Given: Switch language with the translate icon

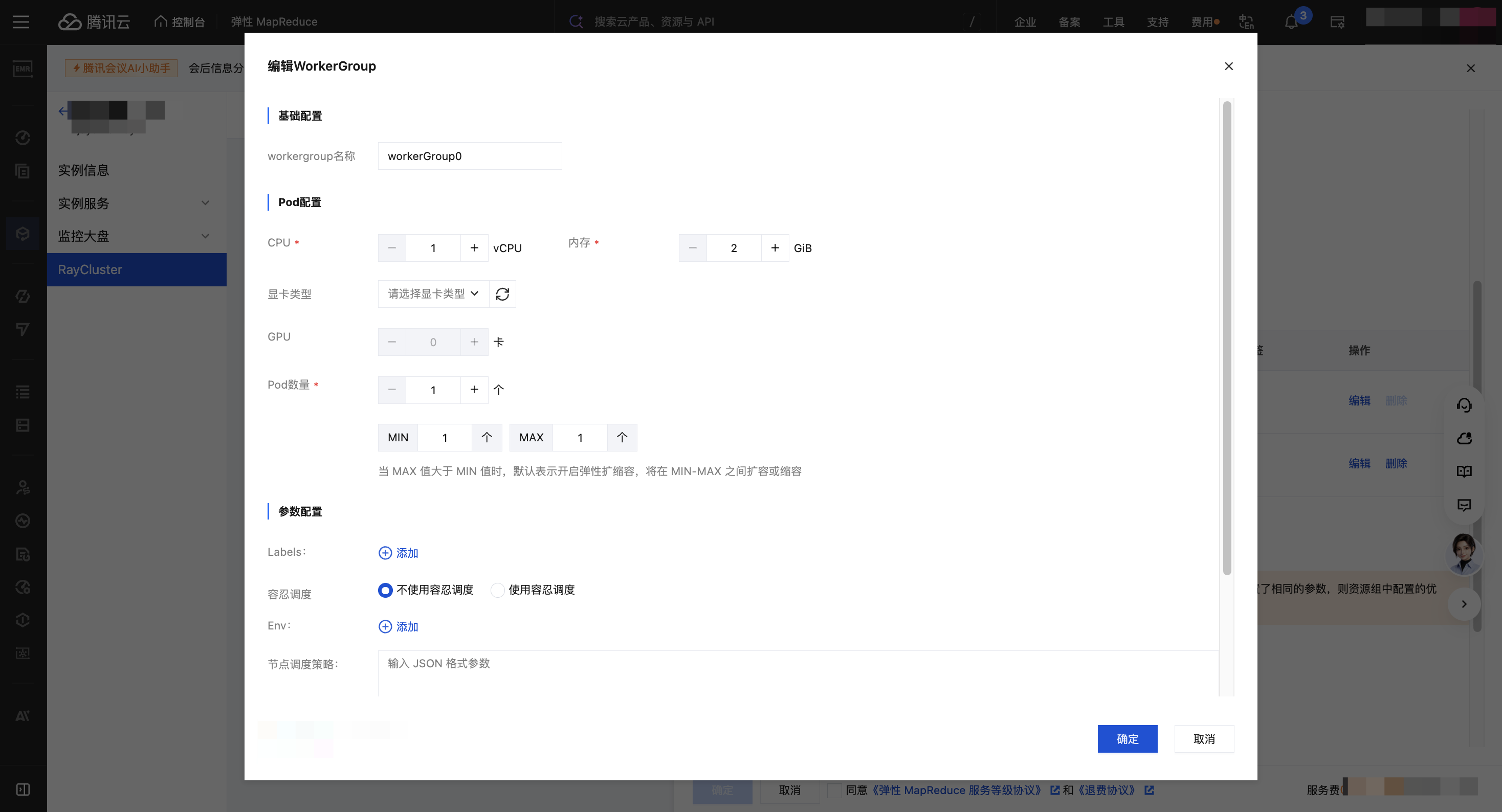Looking at the screenshot, I should [x=1246, y=21].
